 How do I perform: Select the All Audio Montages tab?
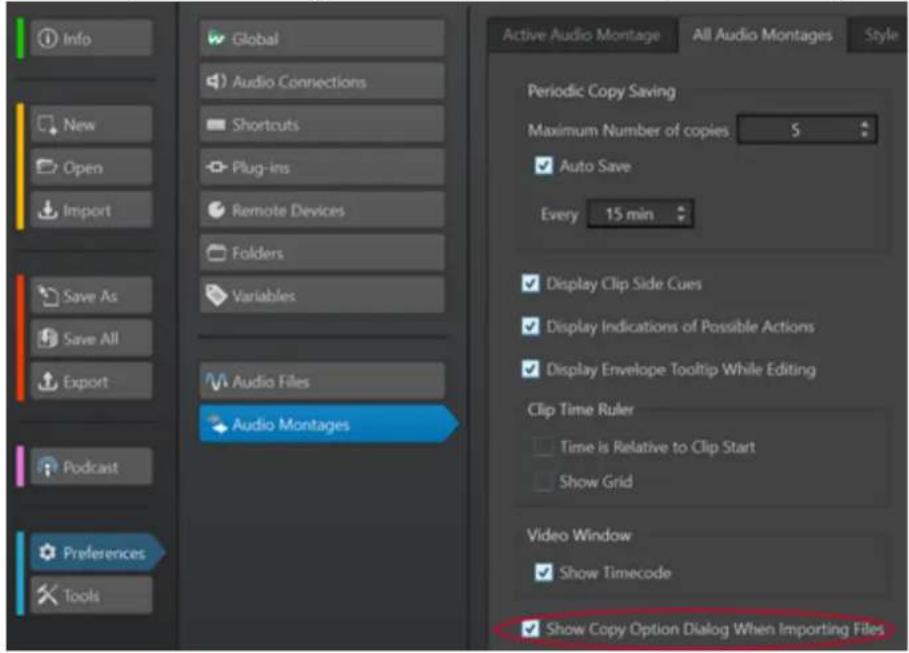pos(762,35)
